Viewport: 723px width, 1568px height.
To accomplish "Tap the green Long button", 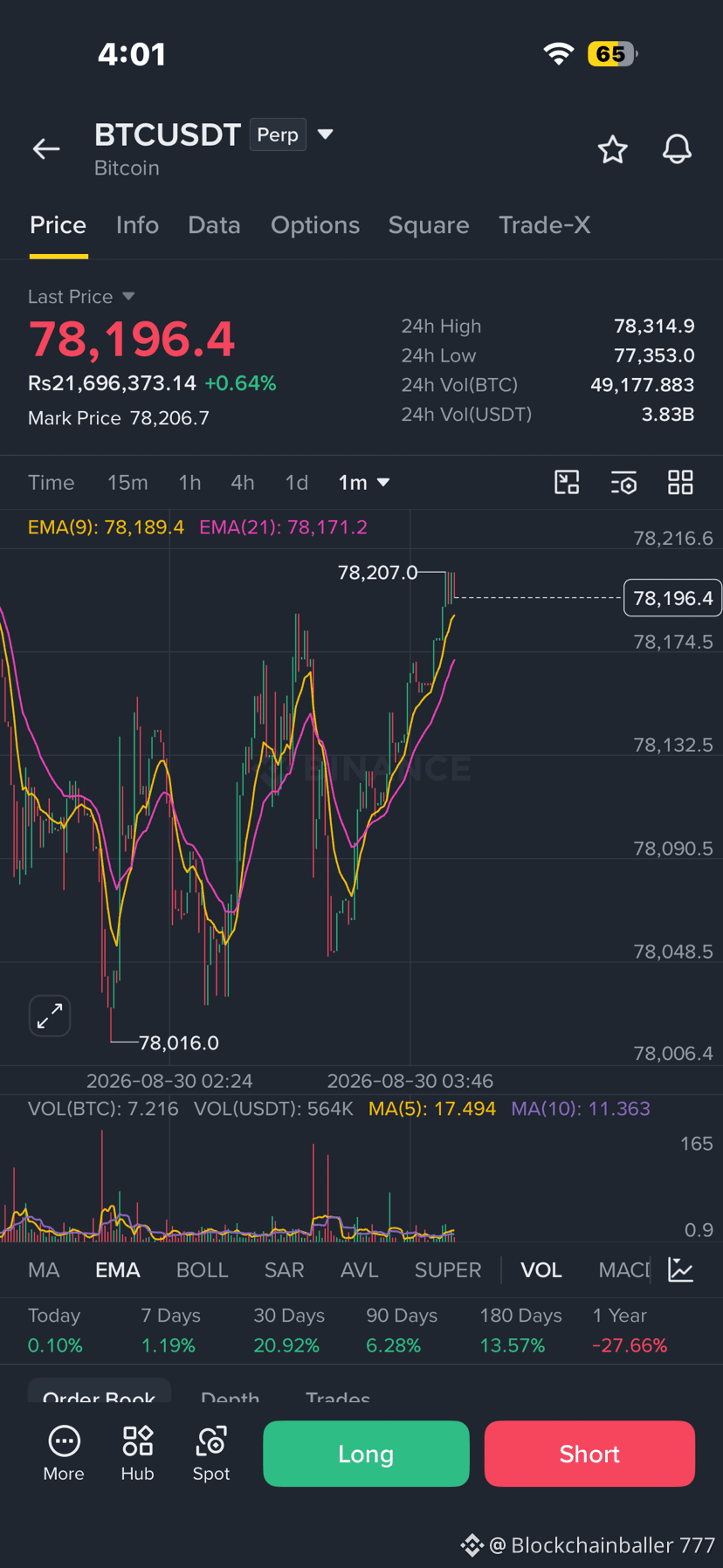I will (x=366, y=1454).
